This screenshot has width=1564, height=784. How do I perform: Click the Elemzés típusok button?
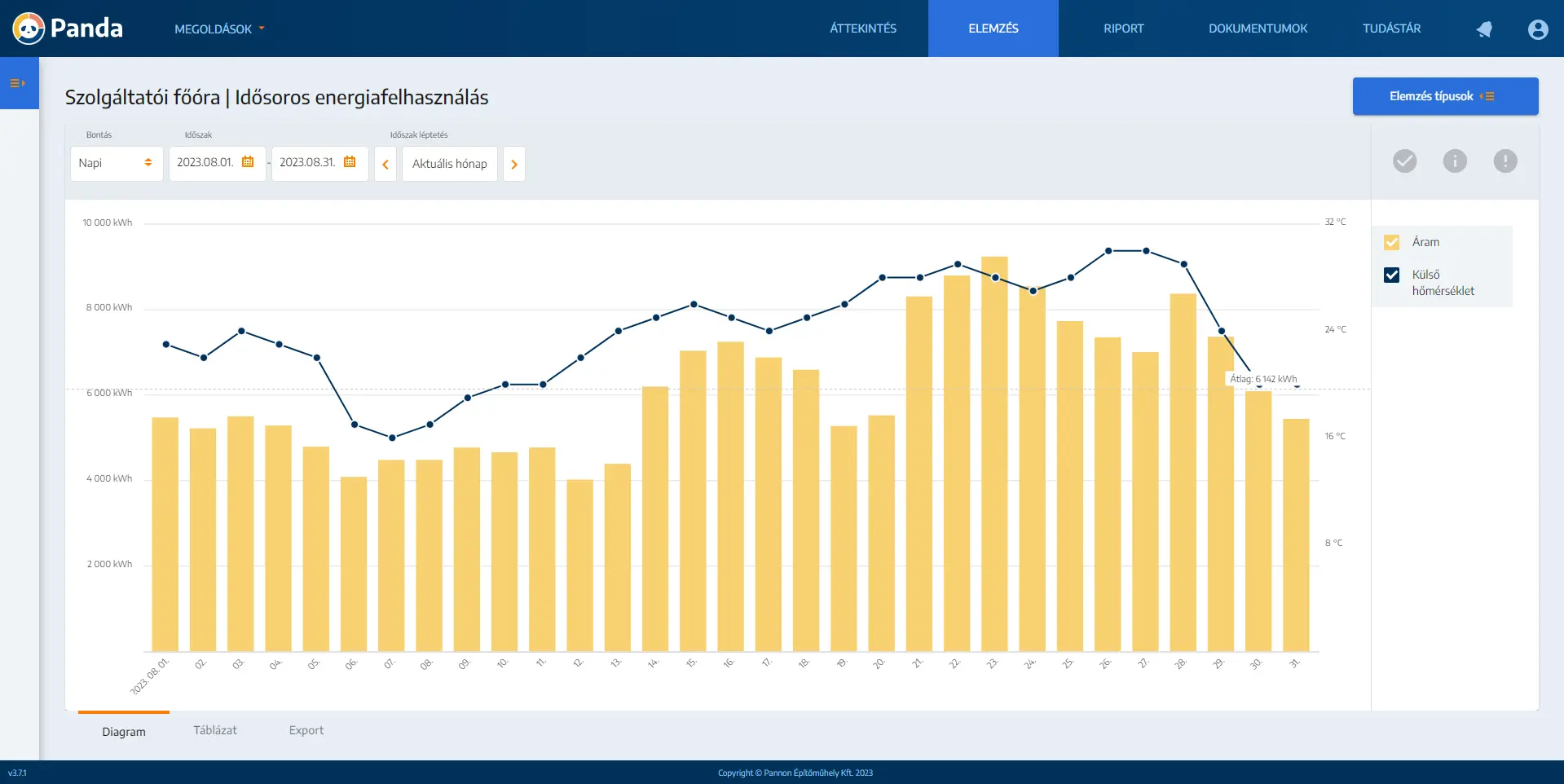[1445, 96]
